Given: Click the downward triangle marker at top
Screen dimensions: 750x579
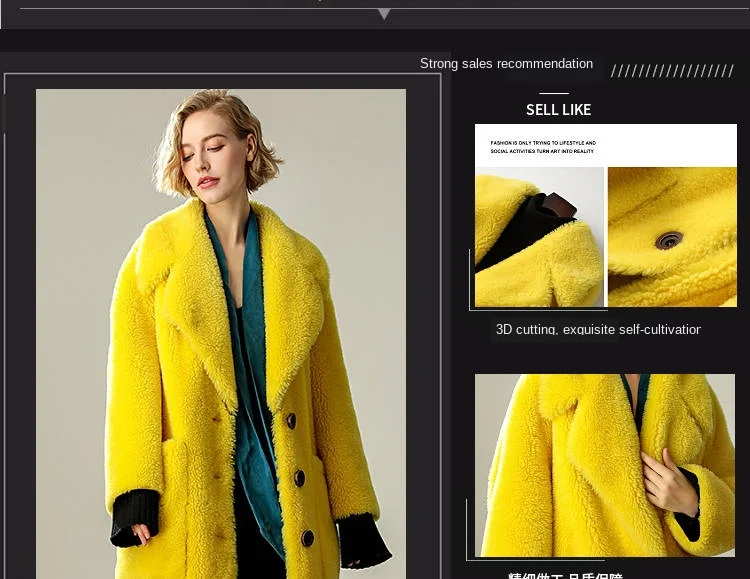Looking at the screenshot, I should click(x=384, y=14).
